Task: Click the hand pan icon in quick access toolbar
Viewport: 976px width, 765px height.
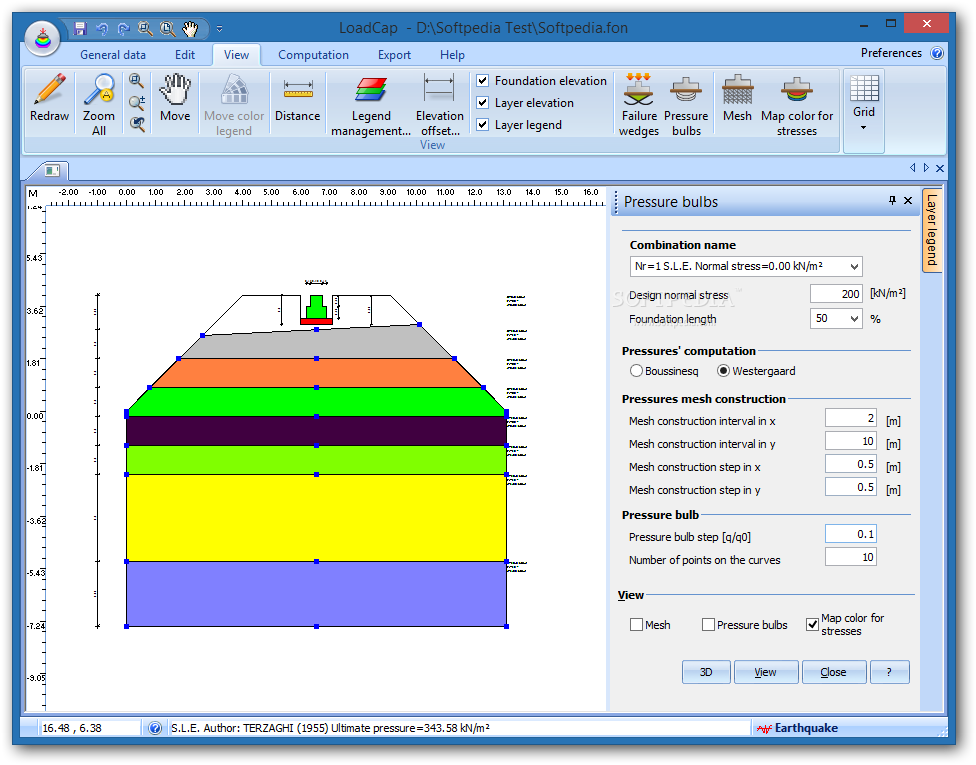Action: (x=190, y=28)
